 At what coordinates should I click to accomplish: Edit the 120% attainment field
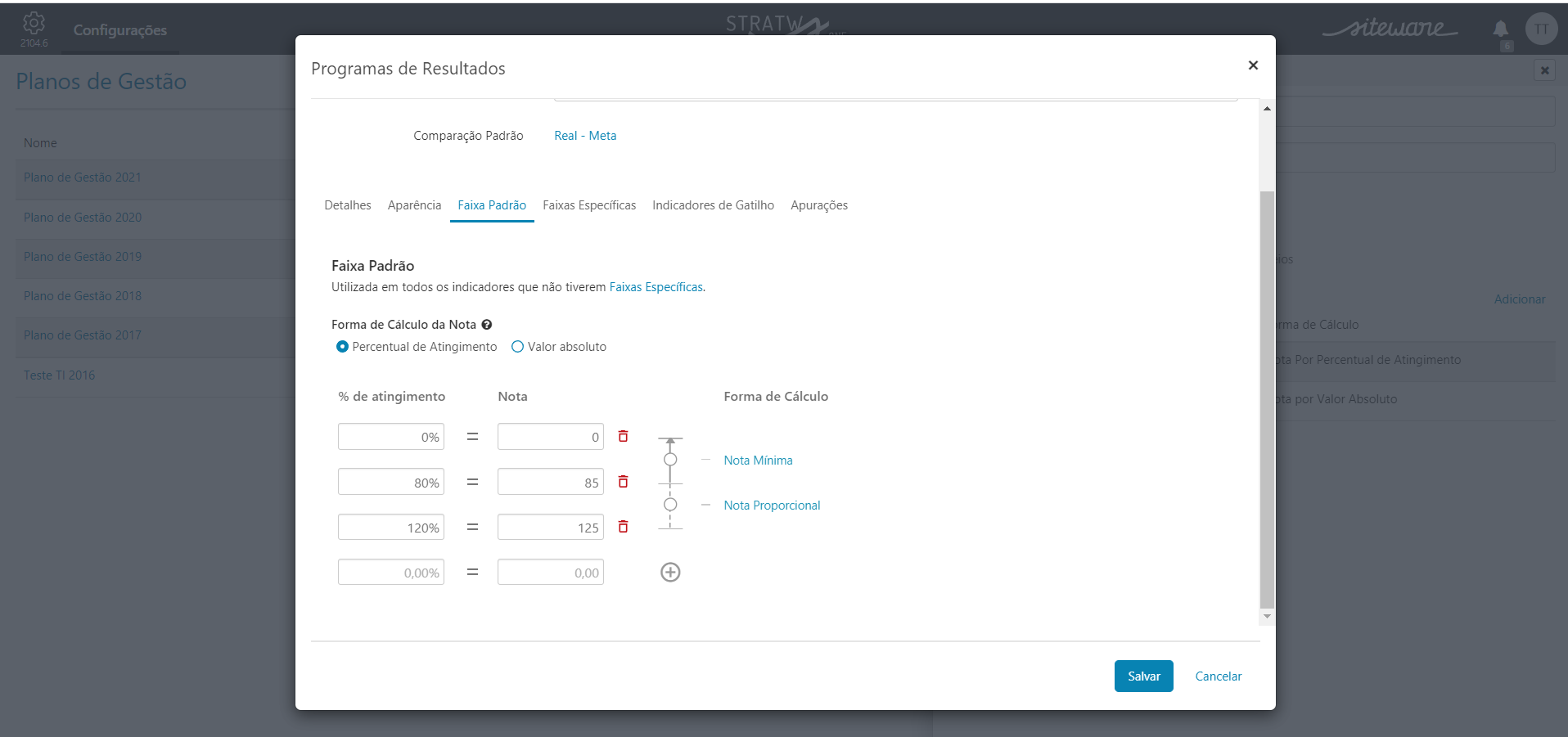391,528
